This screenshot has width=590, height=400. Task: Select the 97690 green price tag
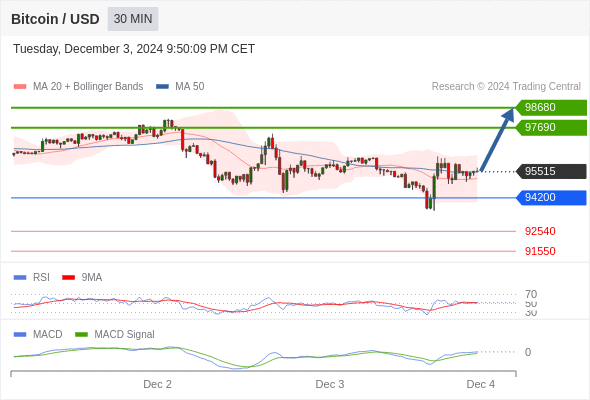tap(551, 127)
